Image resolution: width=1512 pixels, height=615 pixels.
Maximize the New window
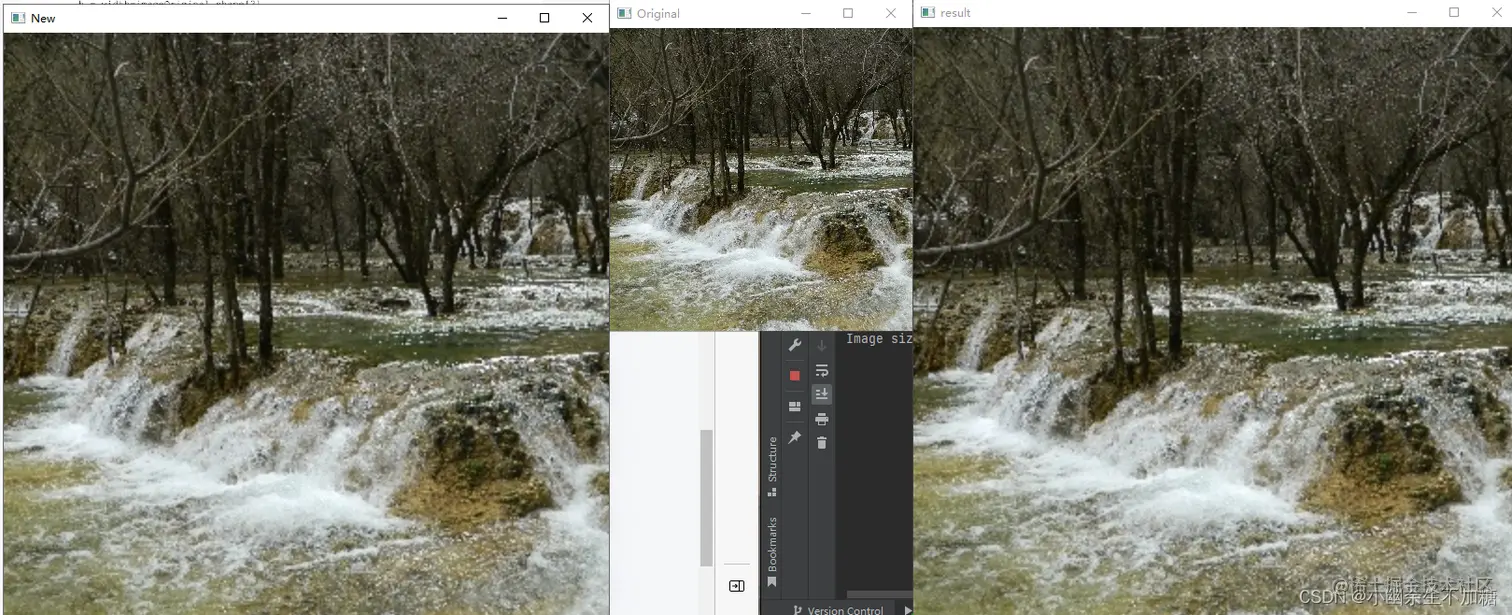(544, 18)
